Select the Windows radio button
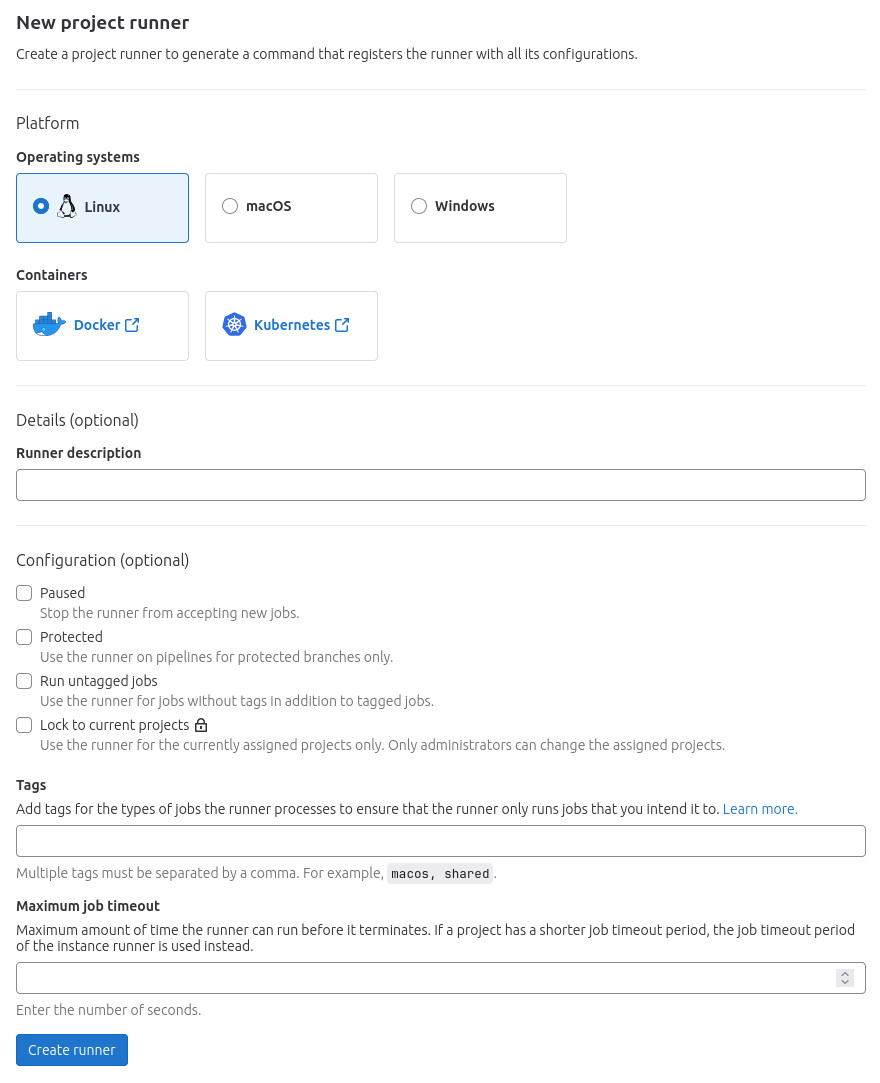Viewport: 880px width, 1083px height. point(419,205)
